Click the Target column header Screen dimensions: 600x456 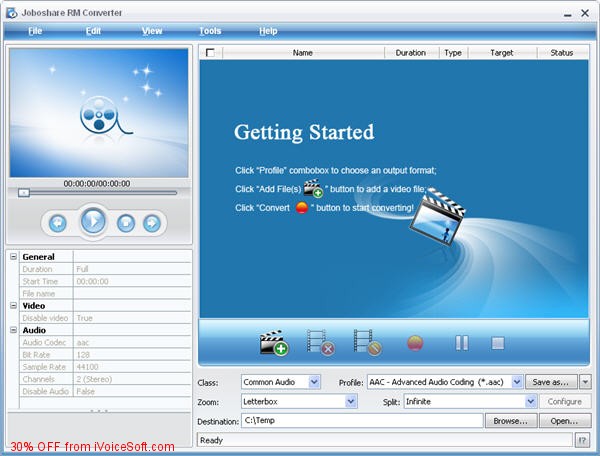coord(502,53)
